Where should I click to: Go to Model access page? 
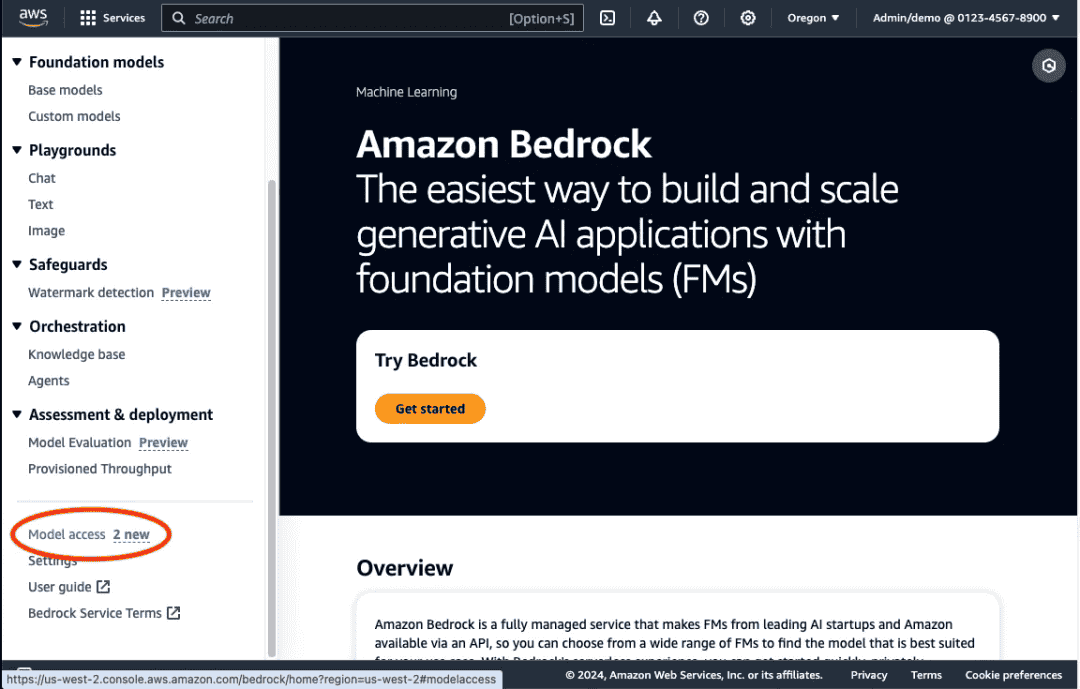67,535
